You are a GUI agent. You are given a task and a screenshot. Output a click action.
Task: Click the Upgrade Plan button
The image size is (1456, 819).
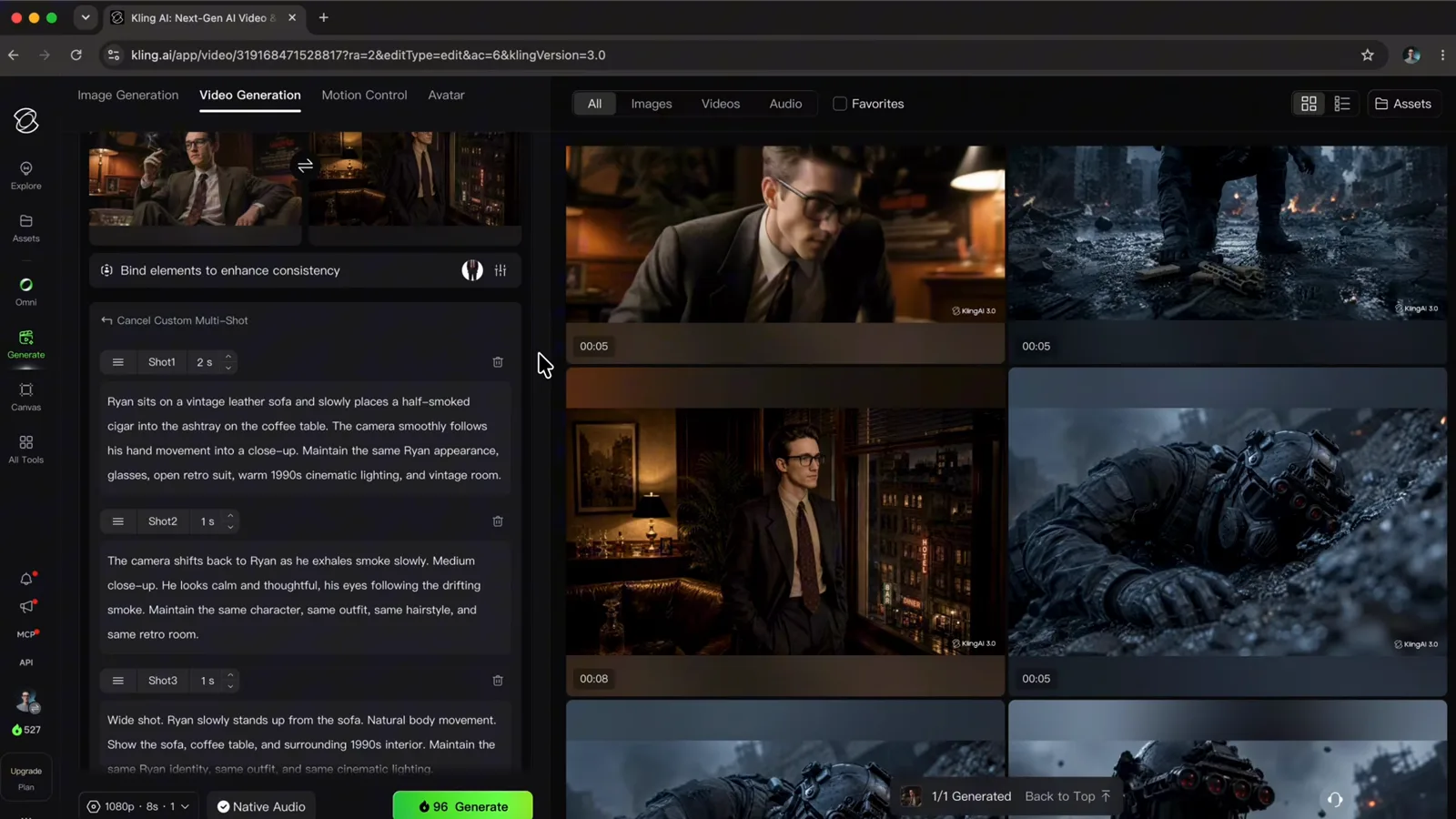click(x=26, y=779)
